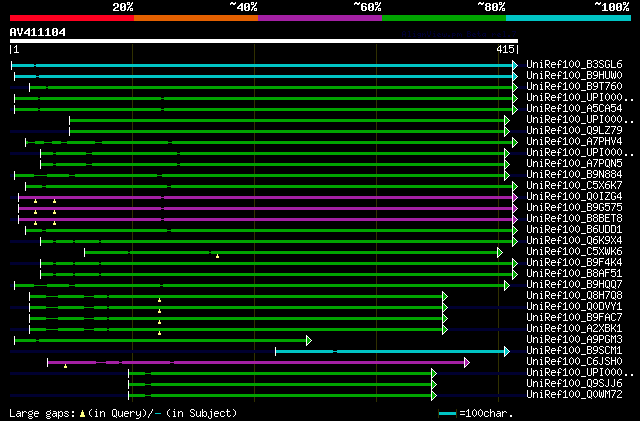Open the UniRef100_Q0IZG4 hit label
The width and height of the screenshot is (640, 421).
click(574, 197)
